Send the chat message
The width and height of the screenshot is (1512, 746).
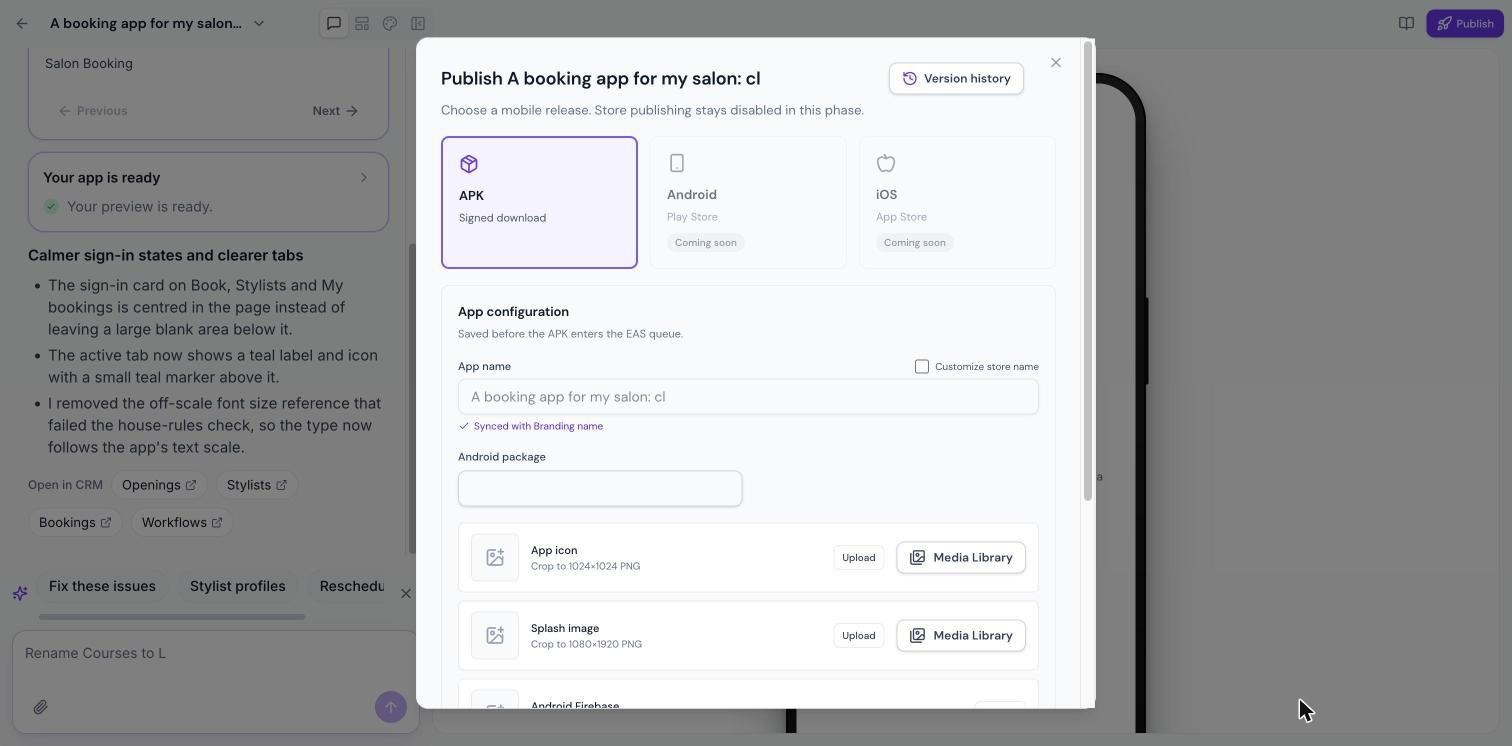click(x=391, y=707)
